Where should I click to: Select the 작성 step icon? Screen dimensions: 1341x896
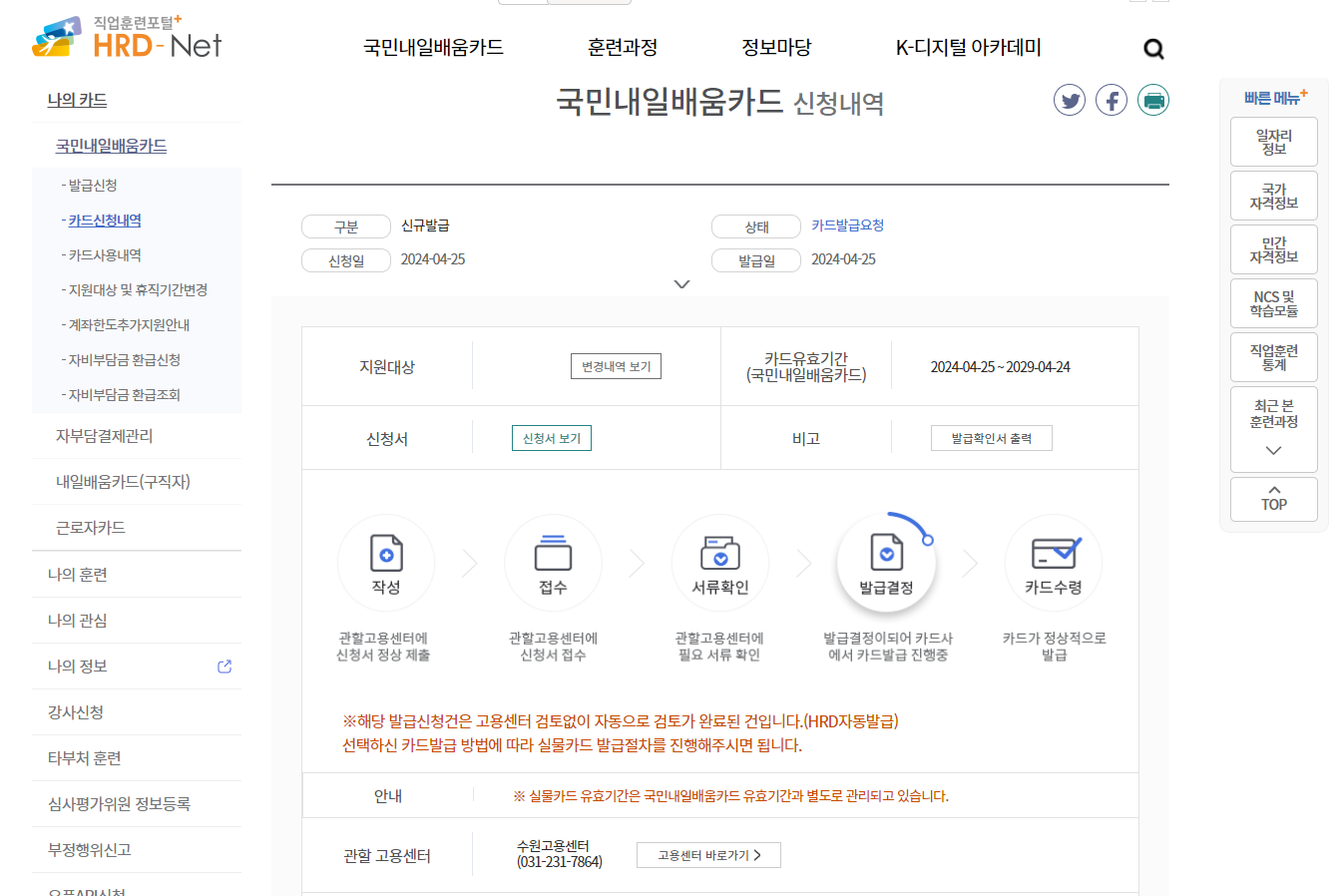pyautogui.click(x=386, y=563)
